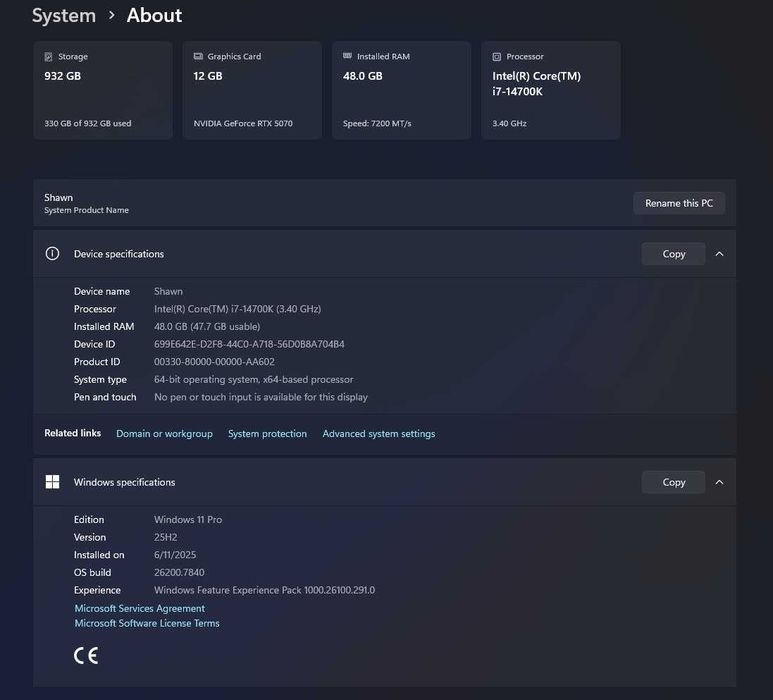Open Microsoft Services Agreement link
The image size is (773, 700).
tap(140, 608)
